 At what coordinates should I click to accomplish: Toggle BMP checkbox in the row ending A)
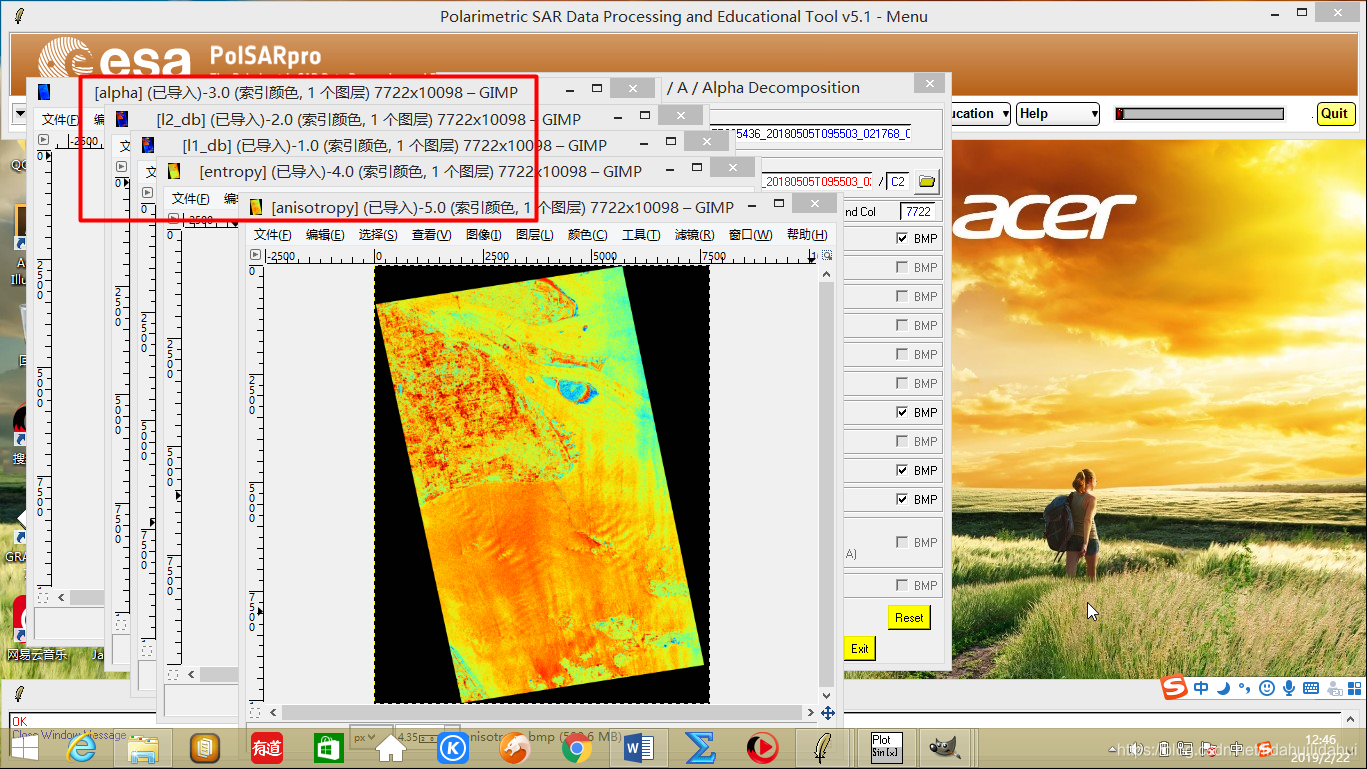(902, 542)
